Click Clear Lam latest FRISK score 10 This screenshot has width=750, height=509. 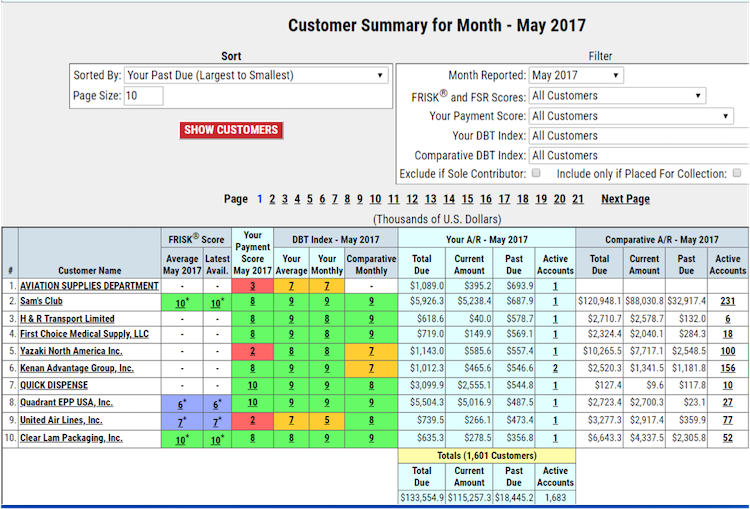[x=217, y=440]
